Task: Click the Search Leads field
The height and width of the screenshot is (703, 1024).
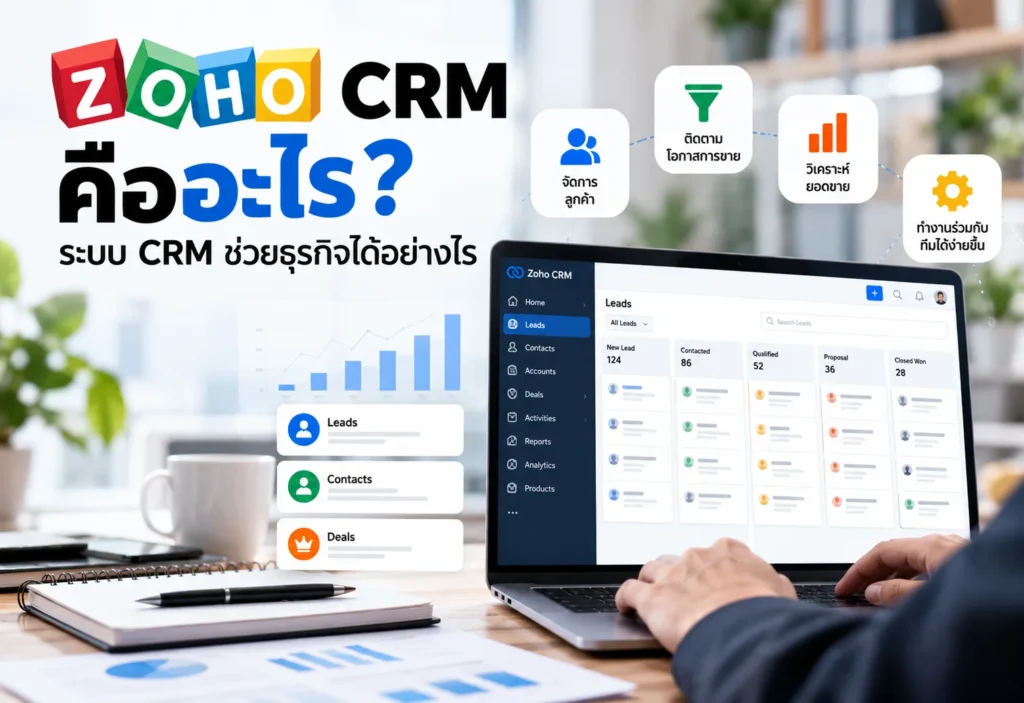Action: click(x=853, y=323)
